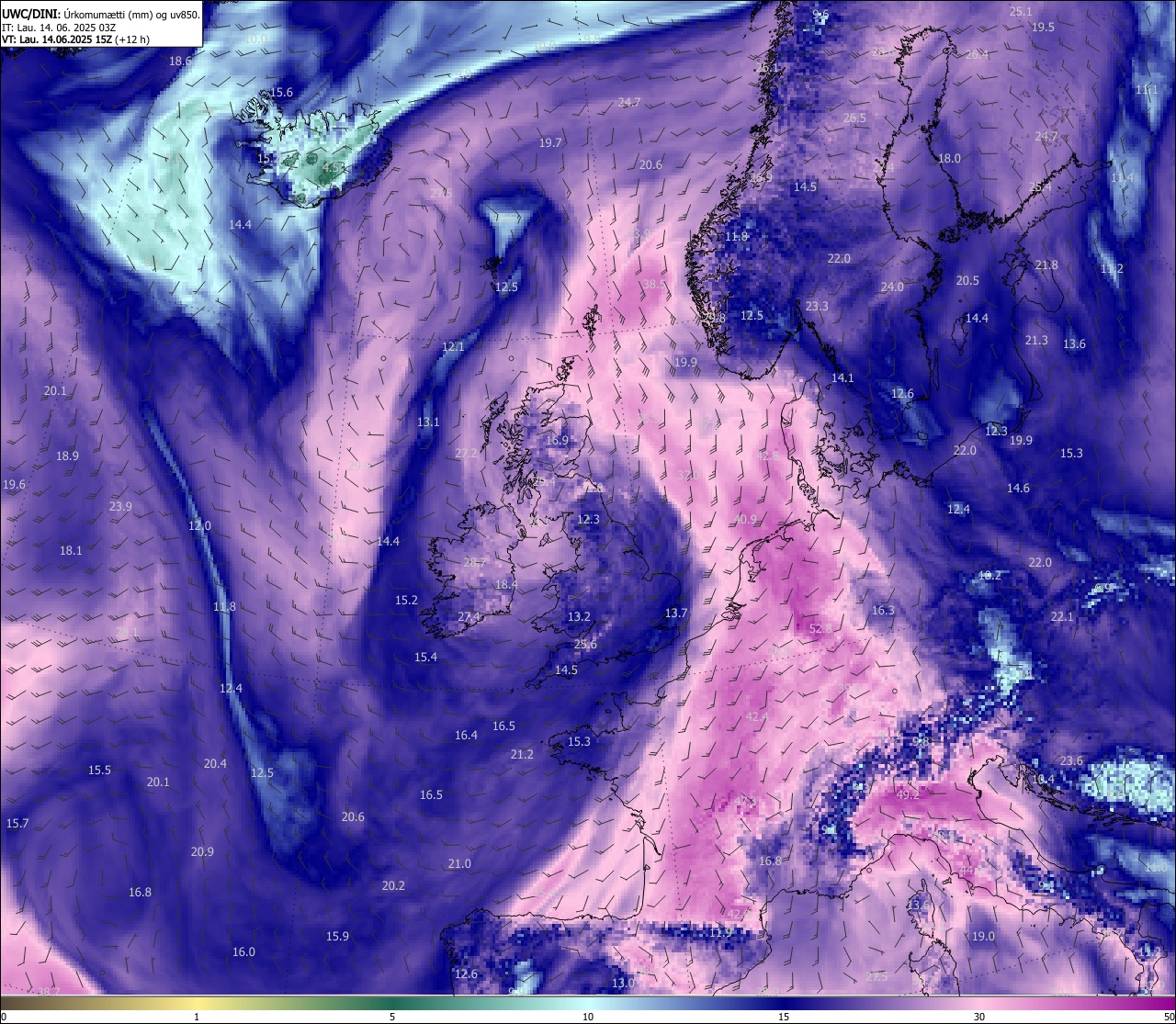Viewport: 1176px width, 1024px height.
Task: Click the 42.4 value over France
Action: (x=757, y=717)
